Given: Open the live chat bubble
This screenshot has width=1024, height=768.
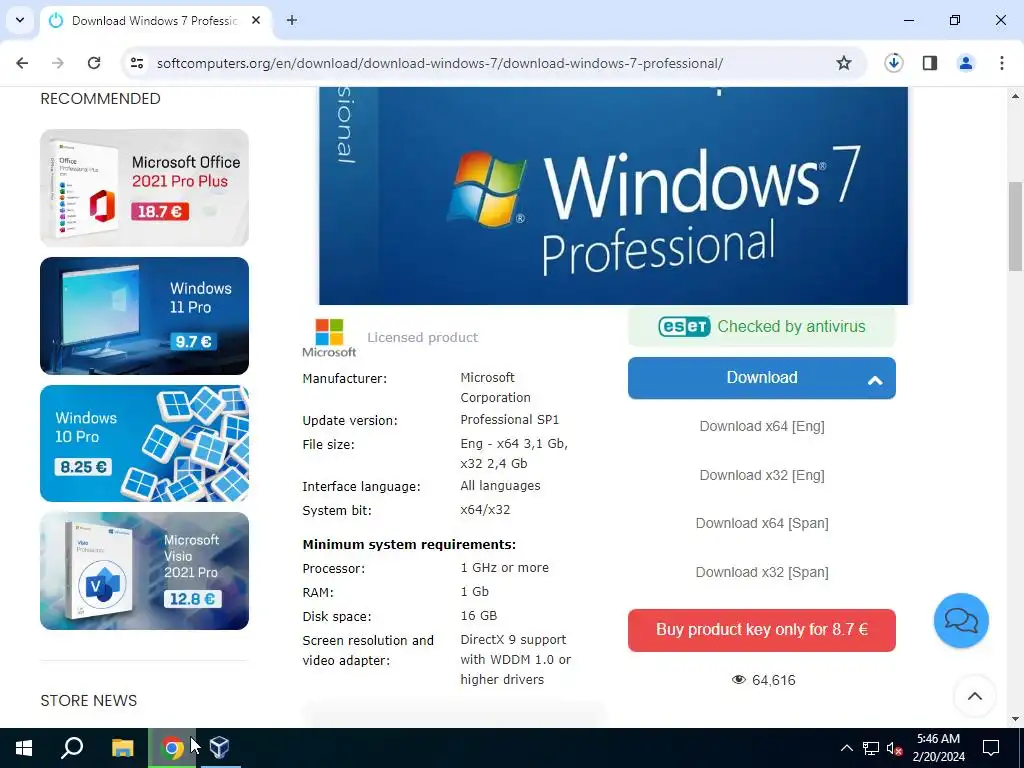Looking at the screenshot, I should [961, 620].
